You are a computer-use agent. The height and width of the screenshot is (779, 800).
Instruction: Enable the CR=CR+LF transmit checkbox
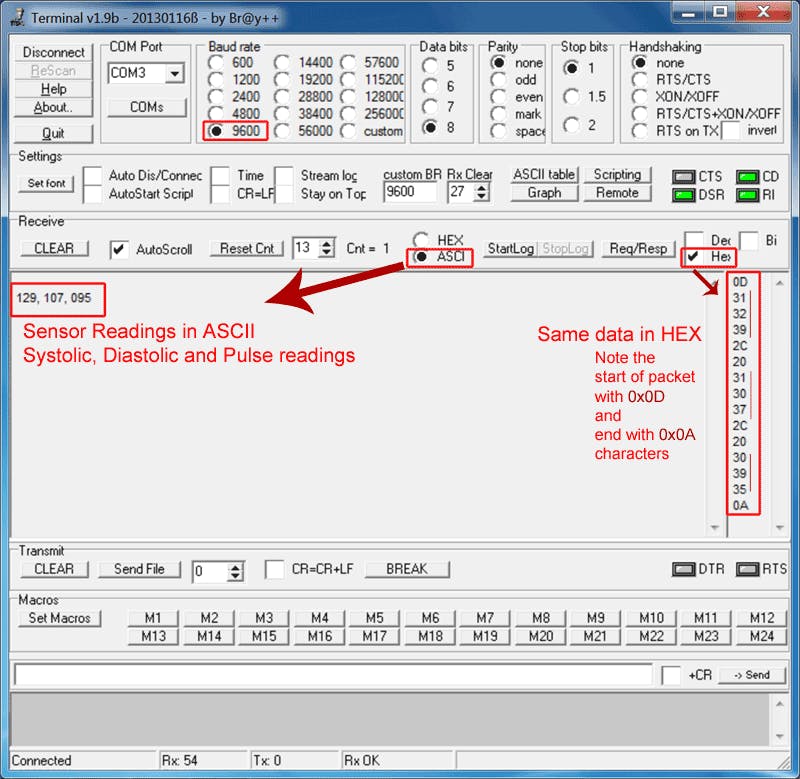pos(274,569)
